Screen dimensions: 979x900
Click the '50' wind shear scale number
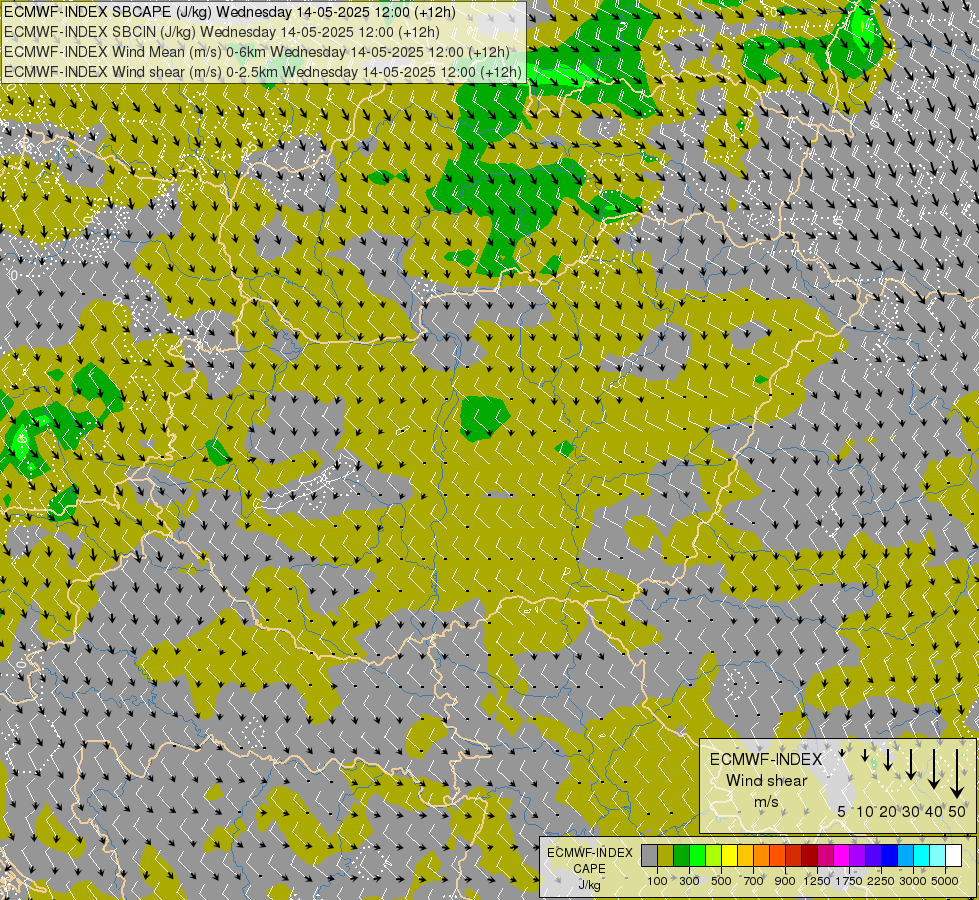pyautogui.click(x=957, y=812)
